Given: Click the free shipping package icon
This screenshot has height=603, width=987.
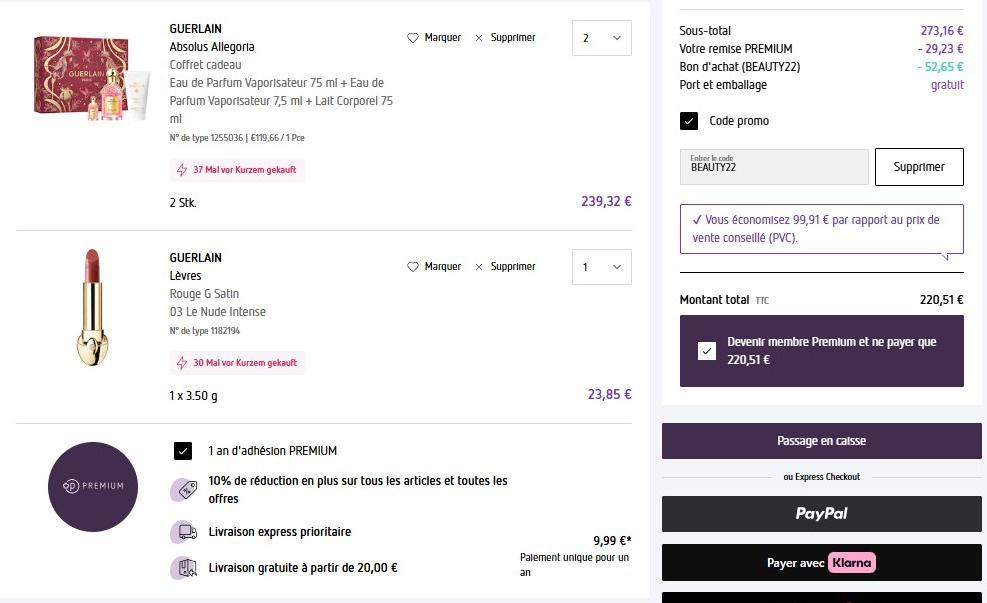Looking at the screenshot, I should point(184,568).
